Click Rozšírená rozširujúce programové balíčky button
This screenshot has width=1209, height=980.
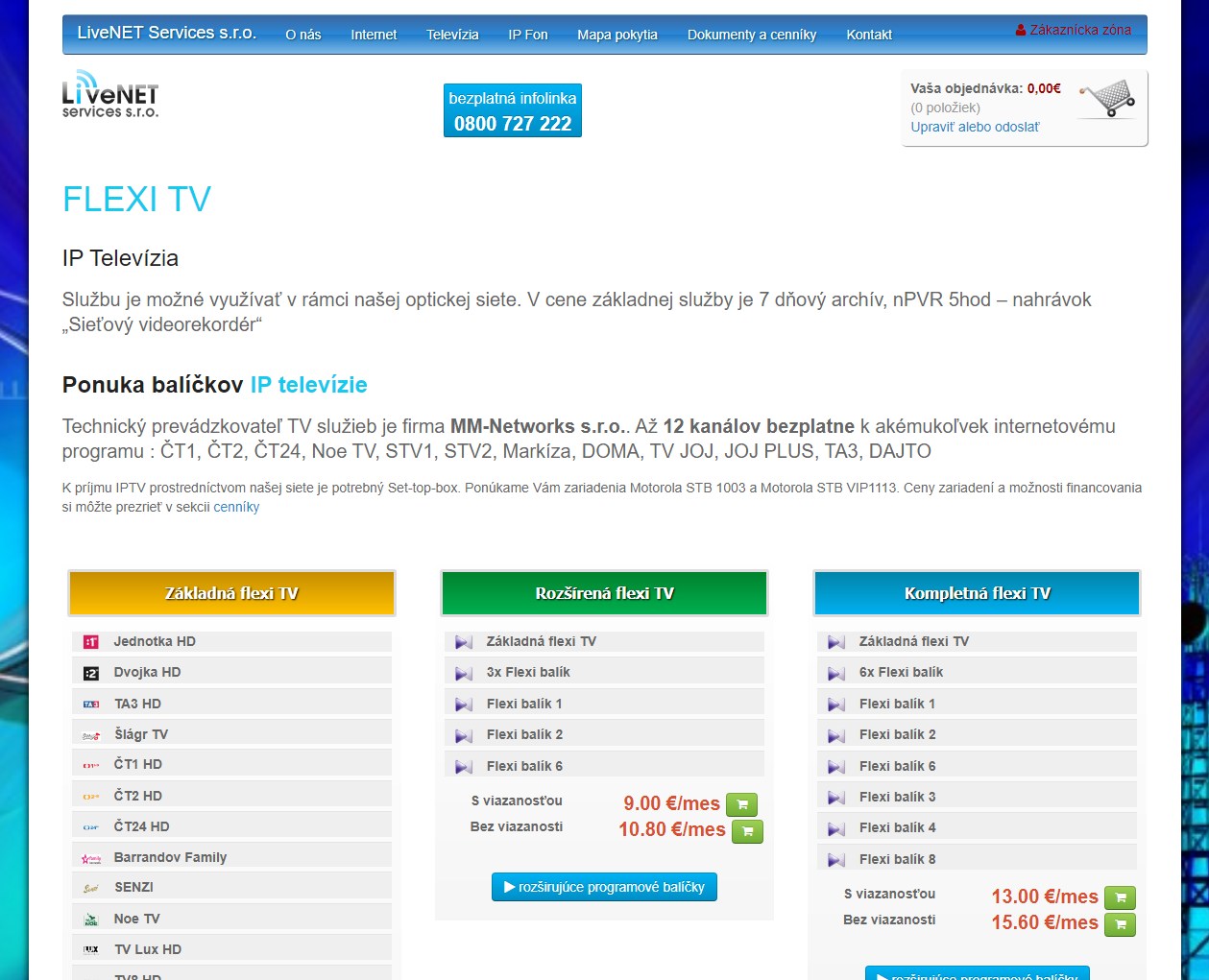604,887
